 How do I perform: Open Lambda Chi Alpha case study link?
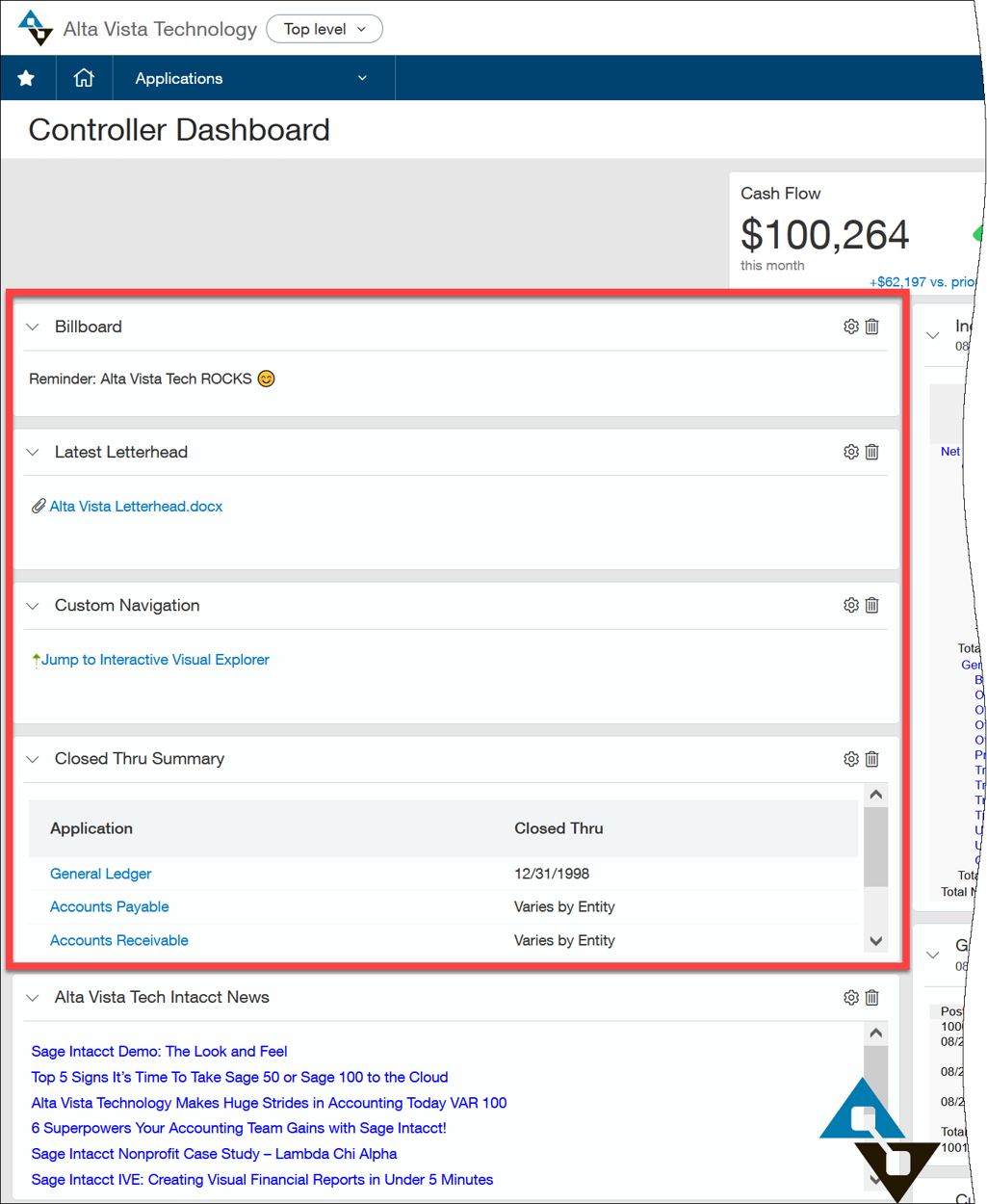click(x=214, y=1154)
